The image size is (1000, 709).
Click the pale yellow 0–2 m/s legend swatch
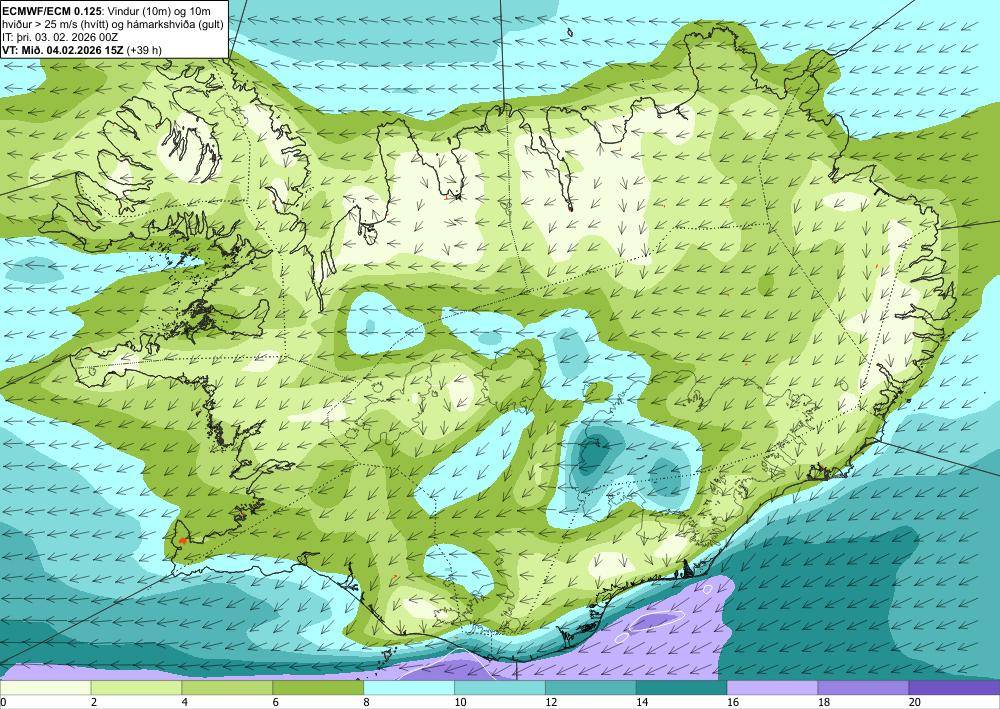(45, 688)
